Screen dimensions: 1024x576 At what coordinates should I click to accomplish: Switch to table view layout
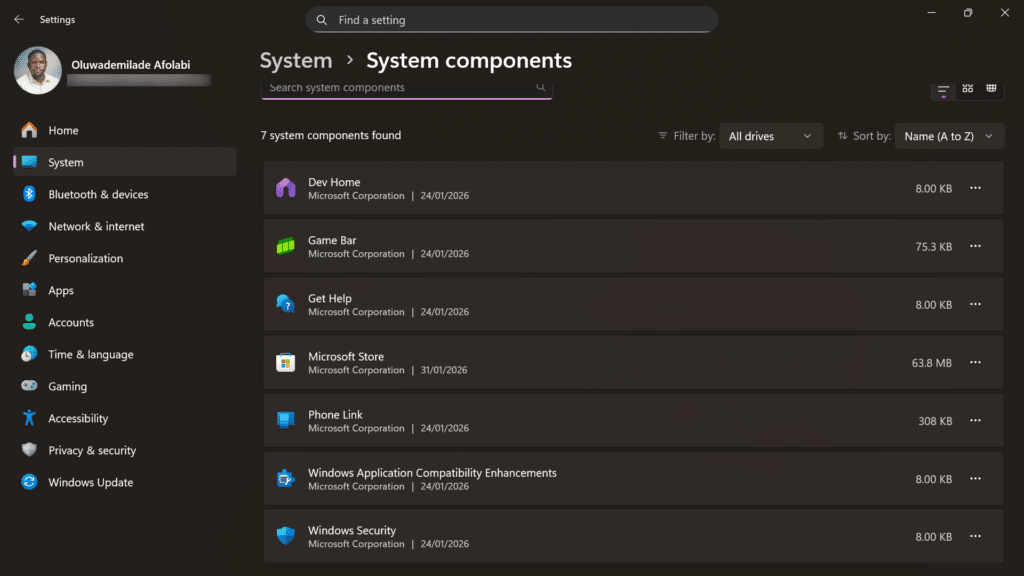(991, 88)
